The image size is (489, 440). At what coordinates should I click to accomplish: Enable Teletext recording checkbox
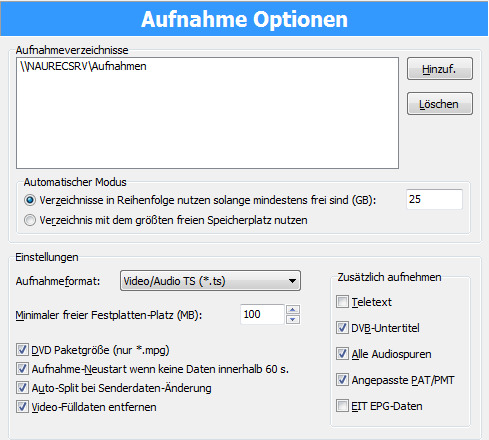pyautogui.click(x=342, y=302)
